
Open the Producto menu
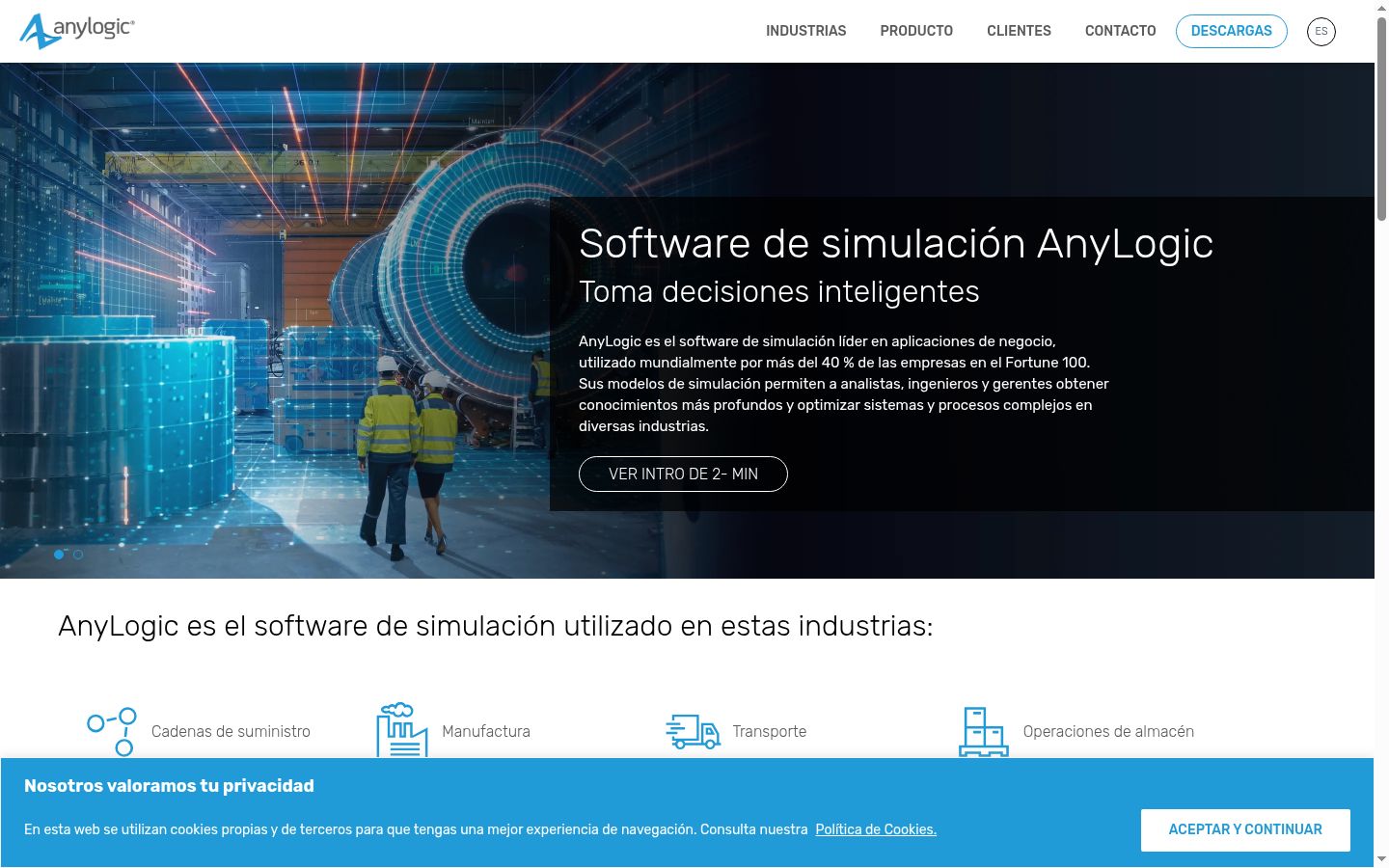pyautogui.click(x=916, y=31)
